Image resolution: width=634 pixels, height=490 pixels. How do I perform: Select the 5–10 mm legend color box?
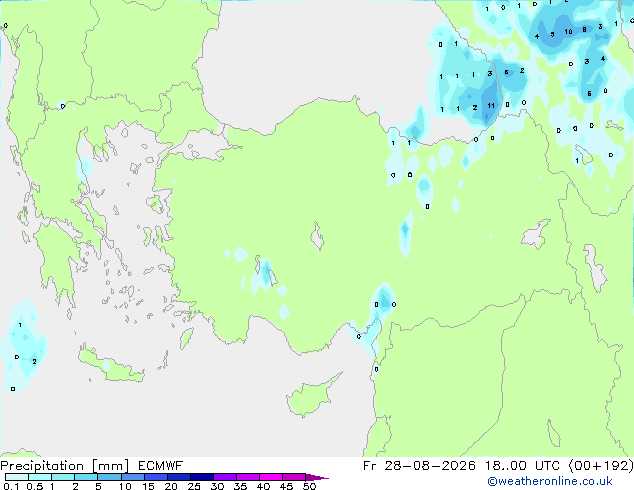pyautogui.click(x=109, y=477)
